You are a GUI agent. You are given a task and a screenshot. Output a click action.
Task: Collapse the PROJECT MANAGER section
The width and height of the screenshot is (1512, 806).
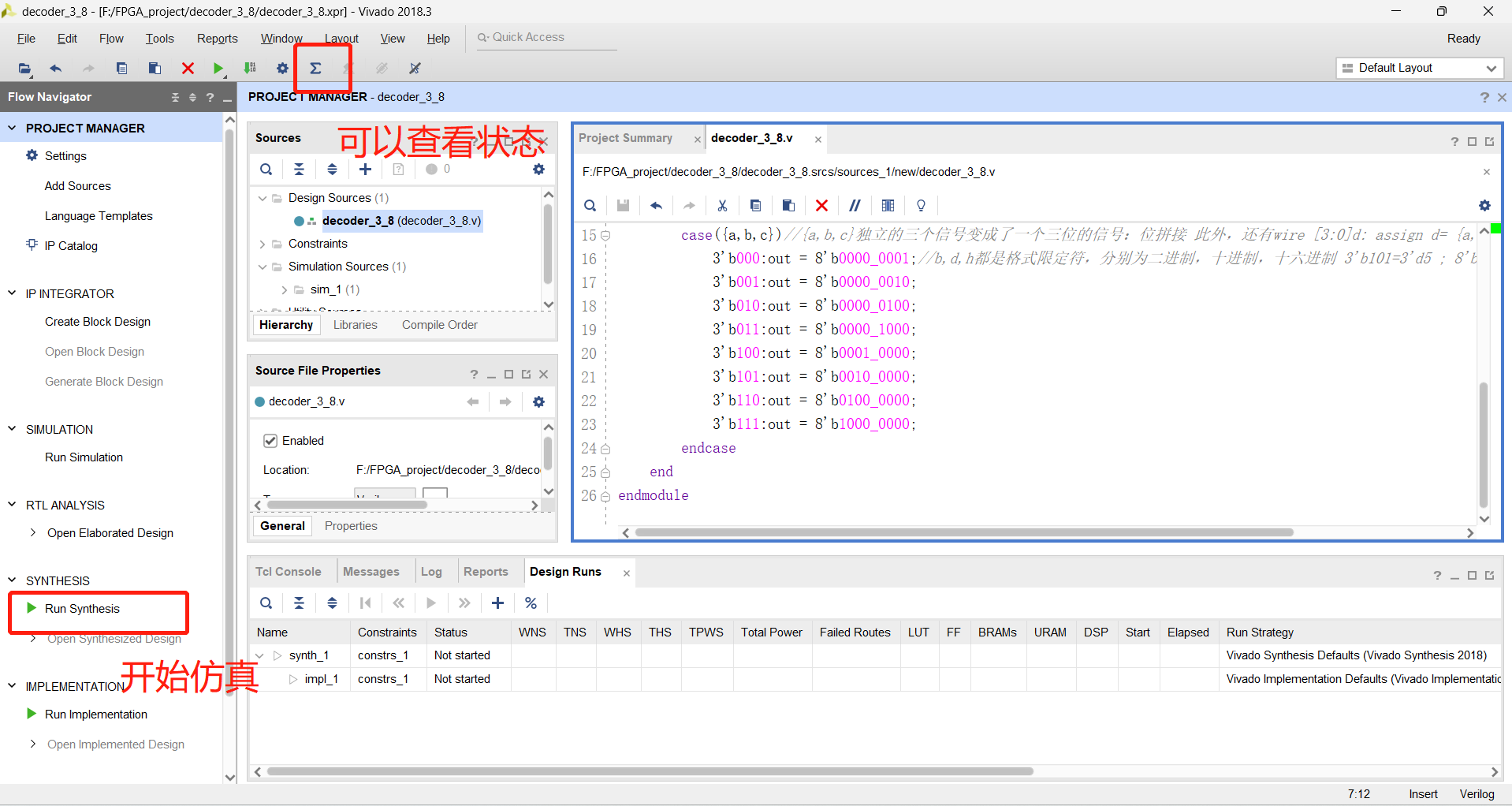click(12, 128)
